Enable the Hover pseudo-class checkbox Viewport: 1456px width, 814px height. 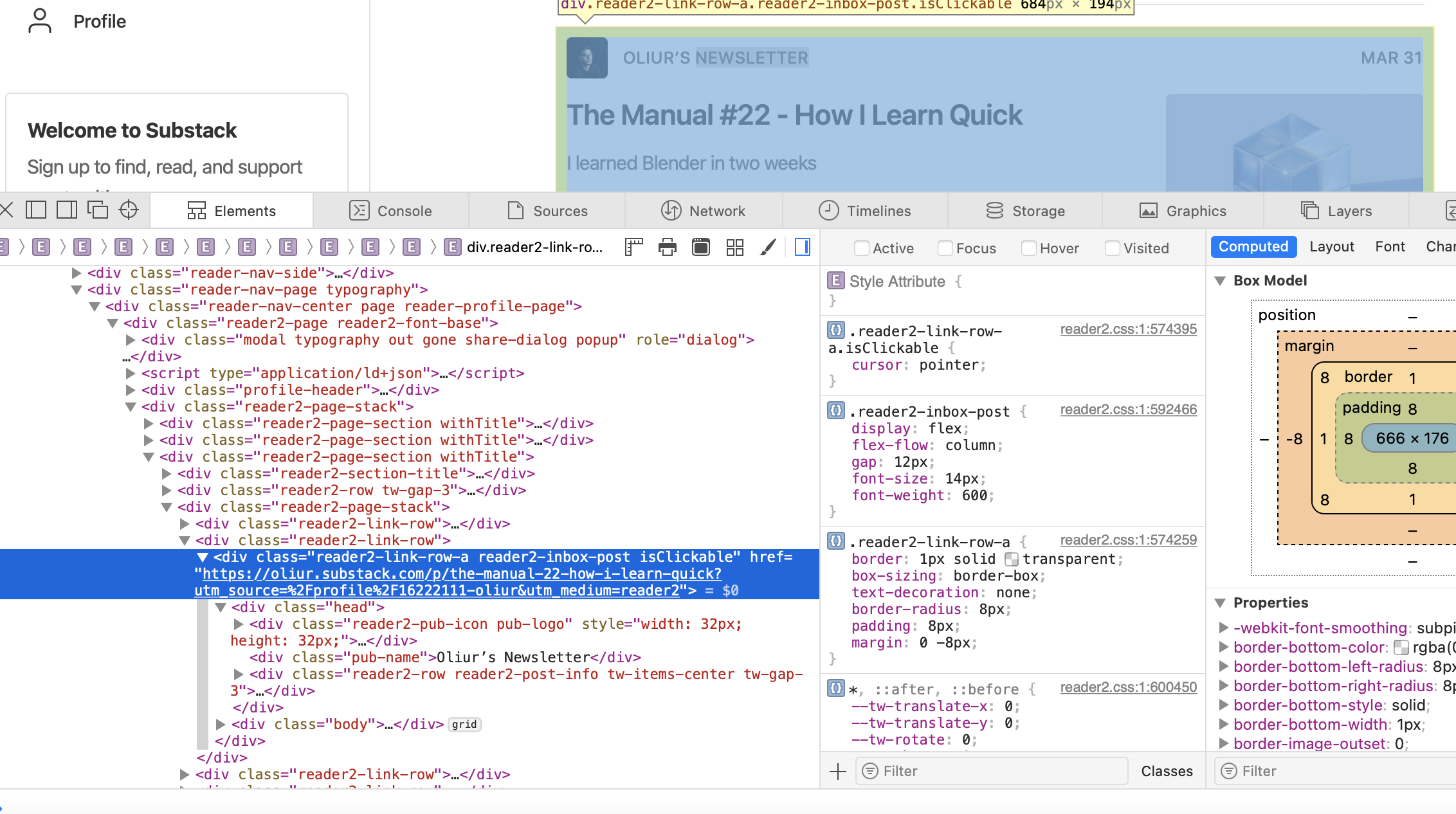pyautogui.click(x=1029, y=248)
